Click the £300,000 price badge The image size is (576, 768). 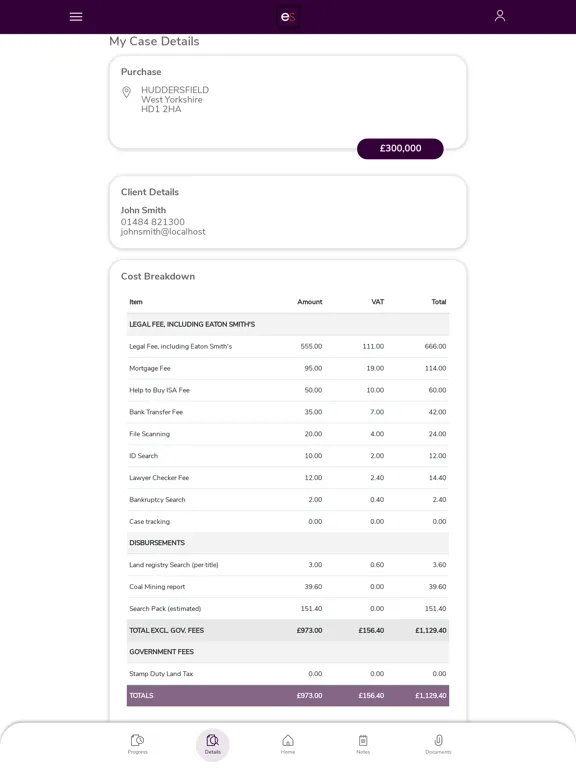coord(400,148)
